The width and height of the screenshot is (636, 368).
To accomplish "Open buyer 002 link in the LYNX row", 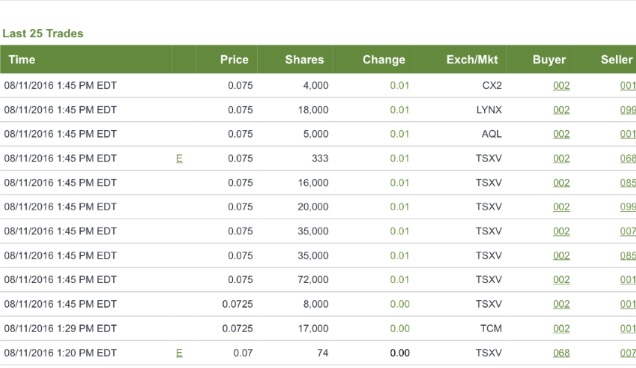I will (x=561, y=110).
